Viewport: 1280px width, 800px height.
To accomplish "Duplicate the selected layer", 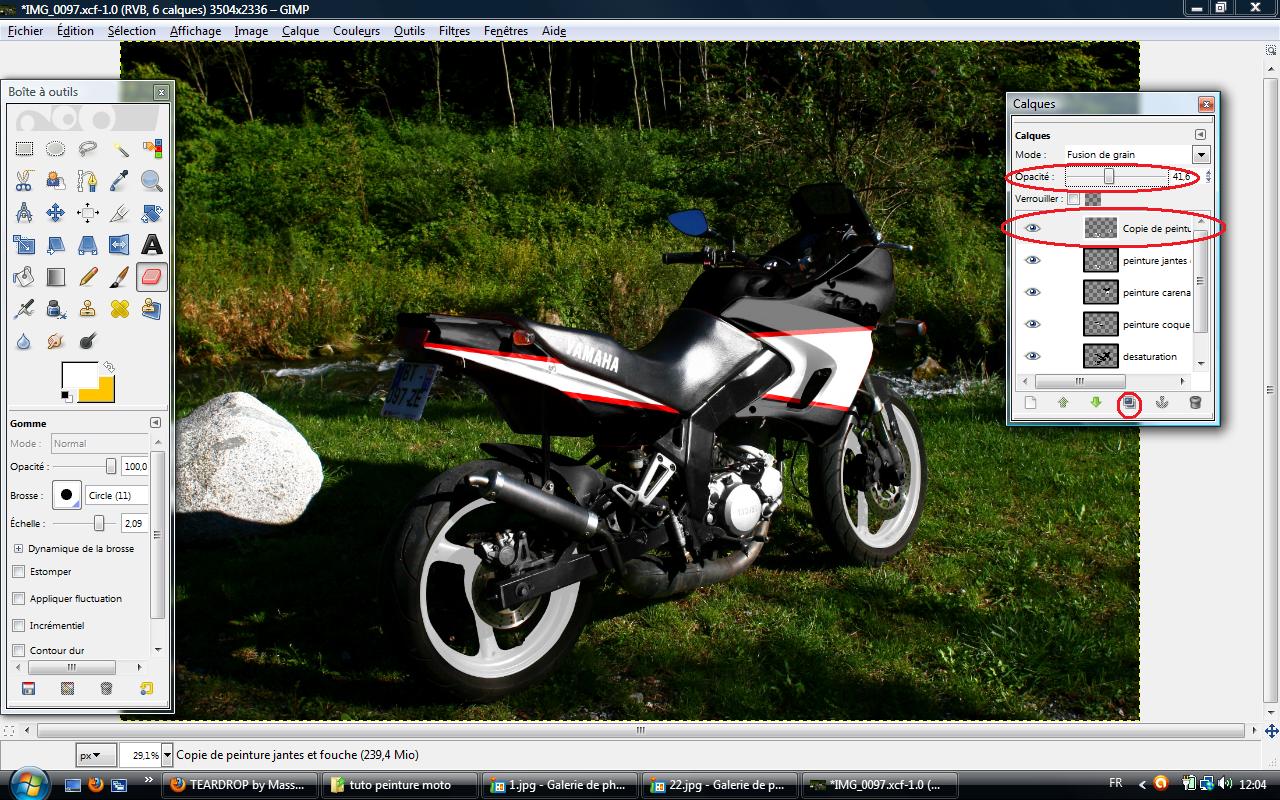I will point(1129,403).
